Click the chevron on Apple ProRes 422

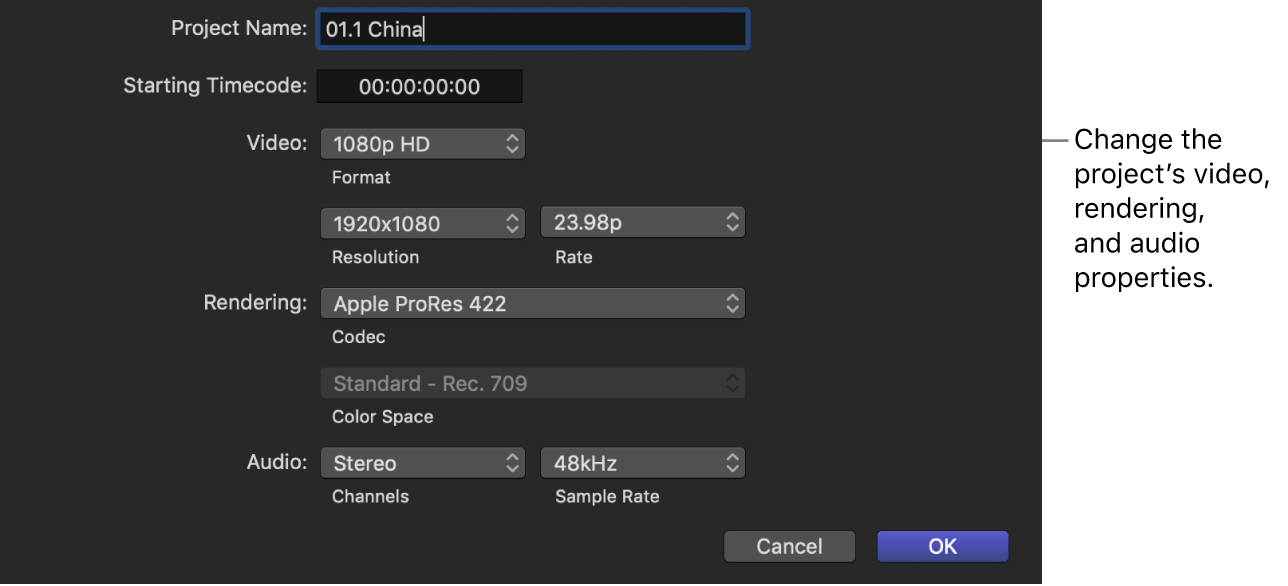[733, 303]
